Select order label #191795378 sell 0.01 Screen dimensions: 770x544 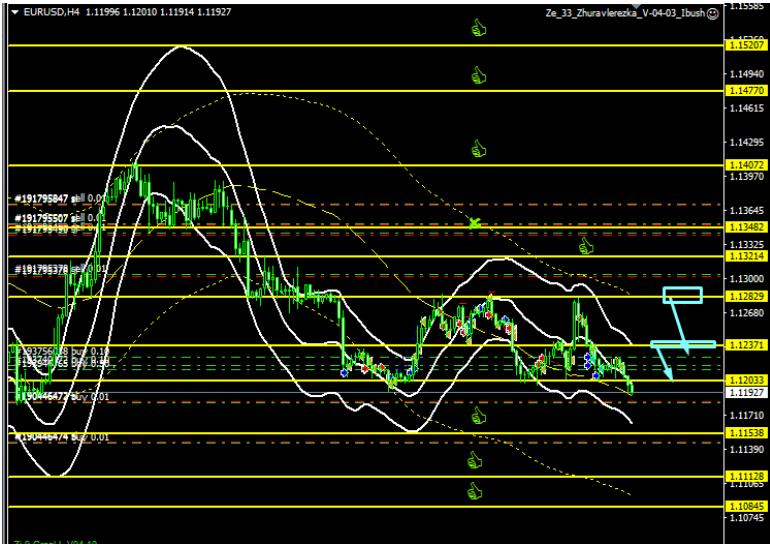[x=60, y=269]
